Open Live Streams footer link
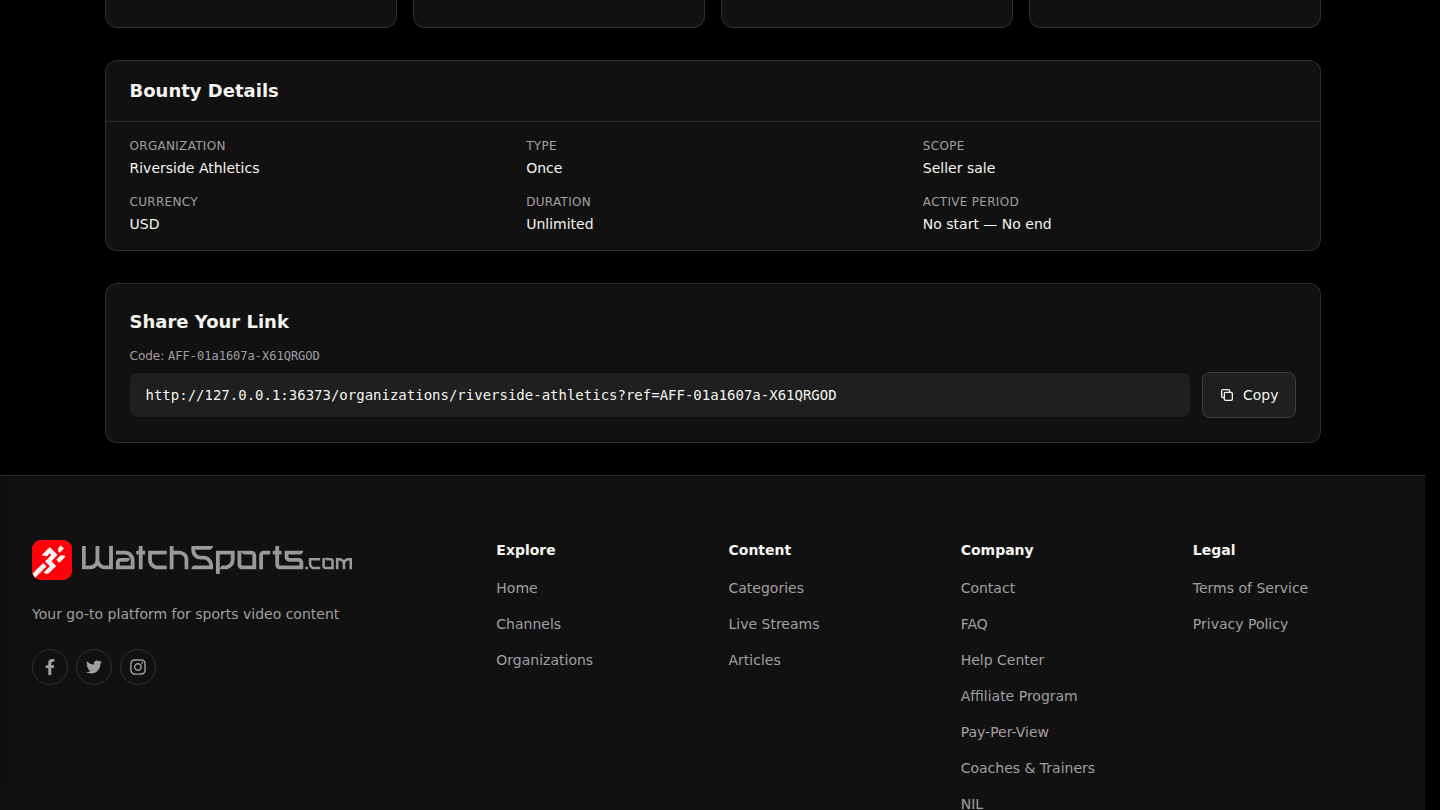1440x810 pixels. point(774,624)
